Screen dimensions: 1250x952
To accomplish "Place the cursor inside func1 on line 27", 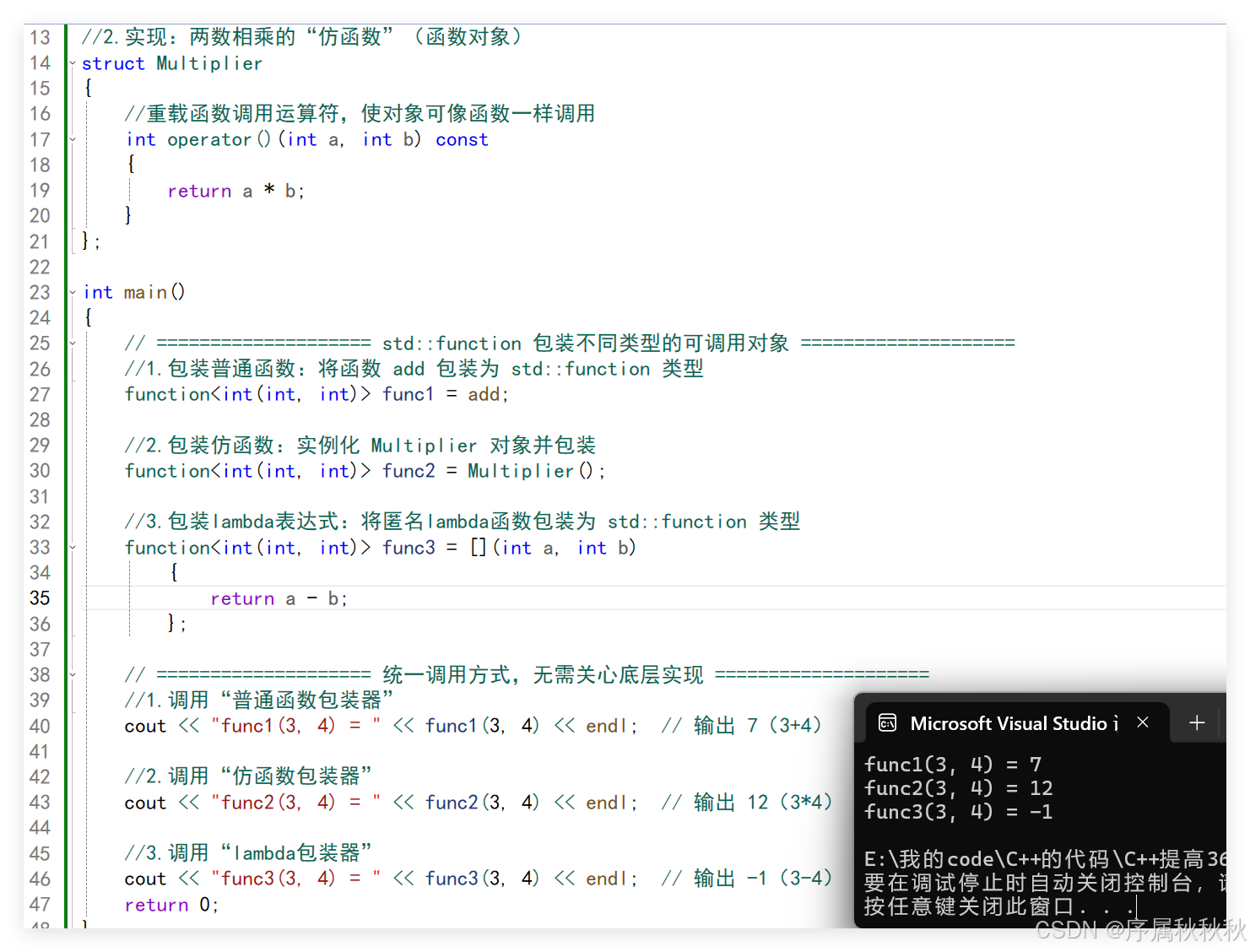I will tap(409, 394).
